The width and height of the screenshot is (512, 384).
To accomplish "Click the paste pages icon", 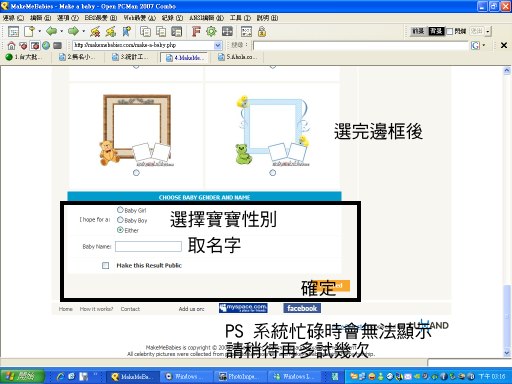I will (x=161, y=32).
